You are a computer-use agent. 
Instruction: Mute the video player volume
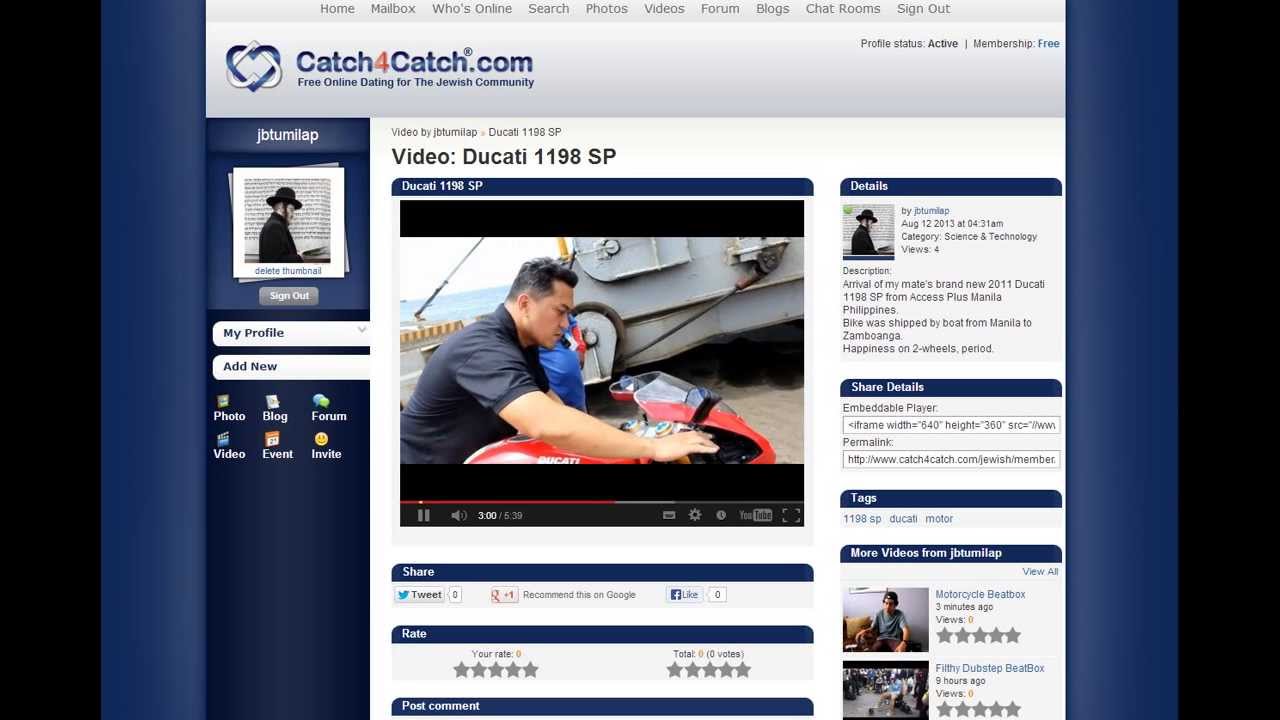point(458,516)
